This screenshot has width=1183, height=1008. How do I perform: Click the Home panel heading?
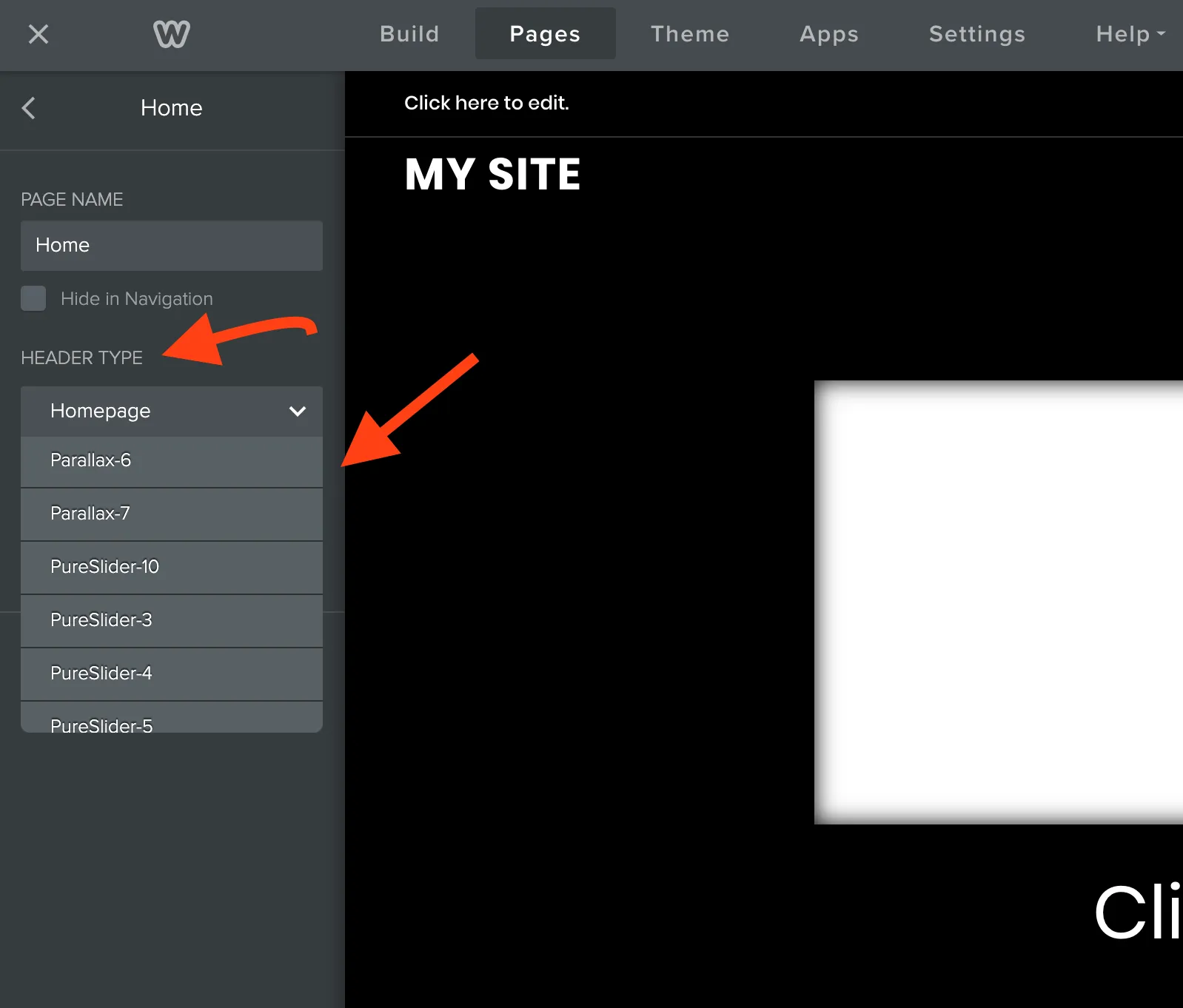click(x=172, y=108)
